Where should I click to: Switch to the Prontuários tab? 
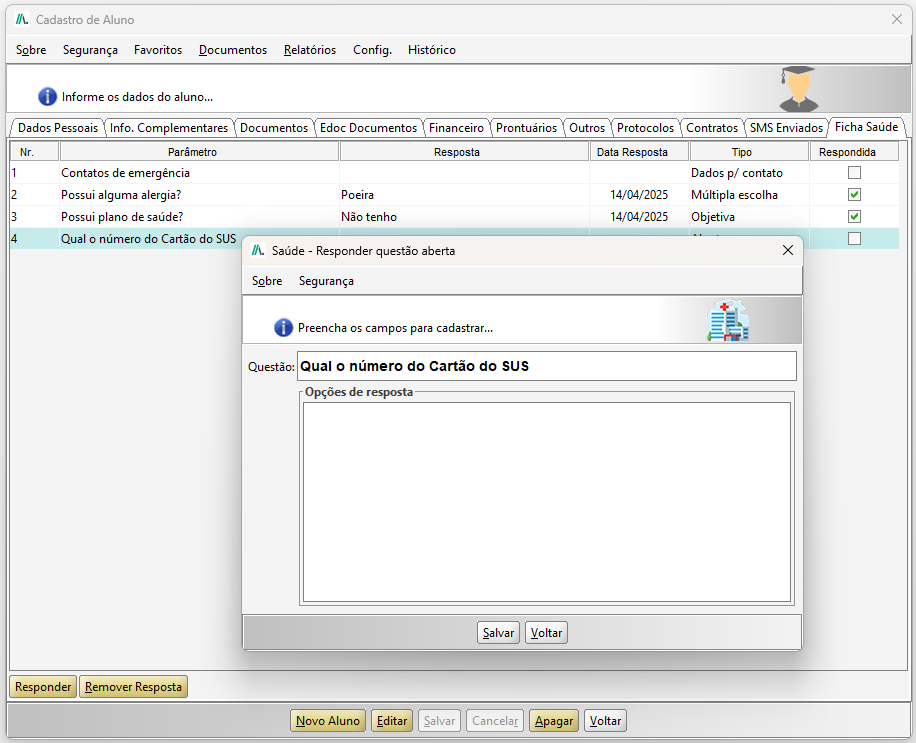point(526,128)
